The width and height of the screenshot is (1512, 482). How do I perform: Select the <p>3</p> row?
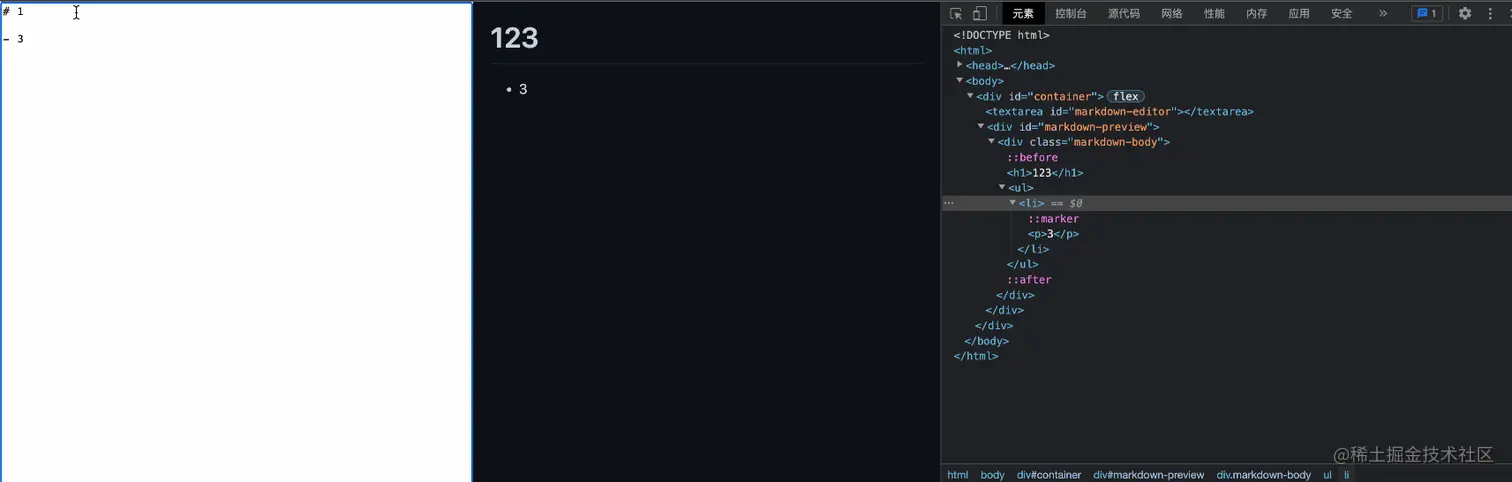pos(1054,234)
